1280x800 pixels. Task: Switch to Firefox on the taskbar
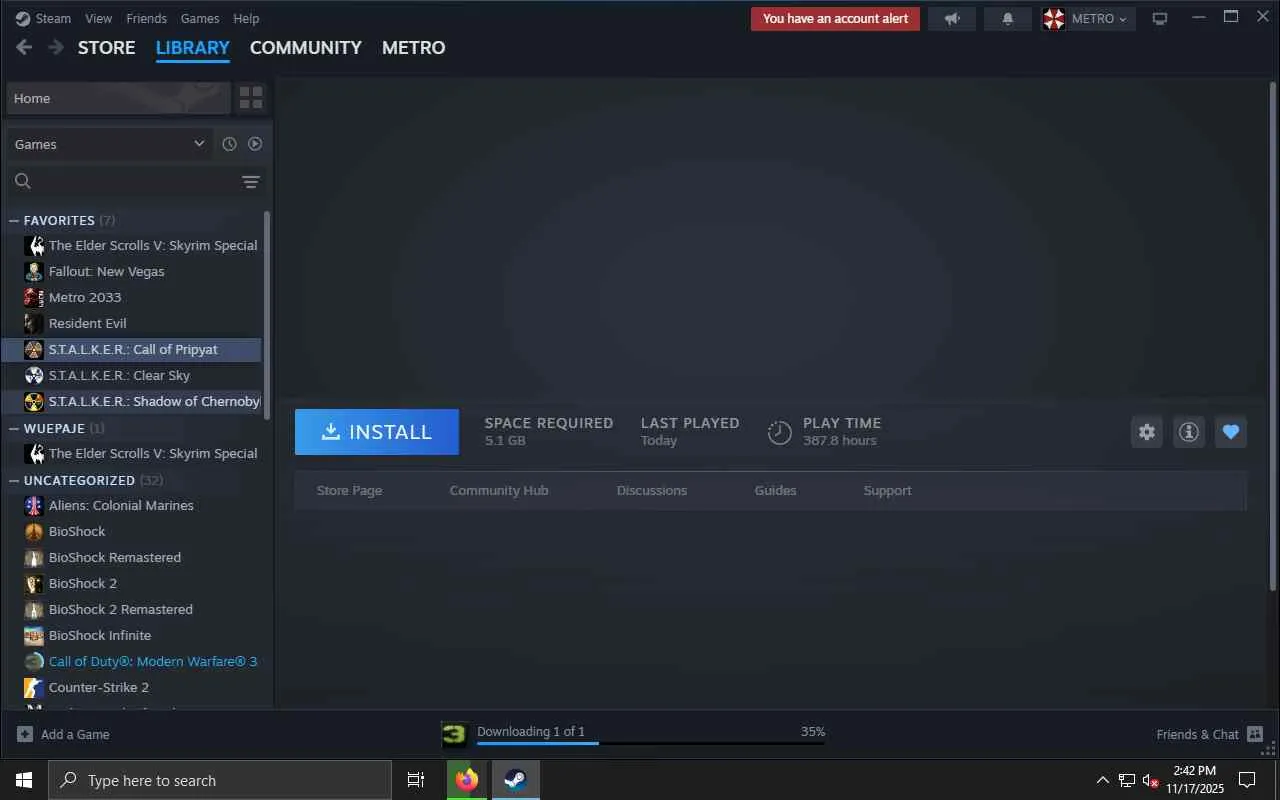point(467,780)
